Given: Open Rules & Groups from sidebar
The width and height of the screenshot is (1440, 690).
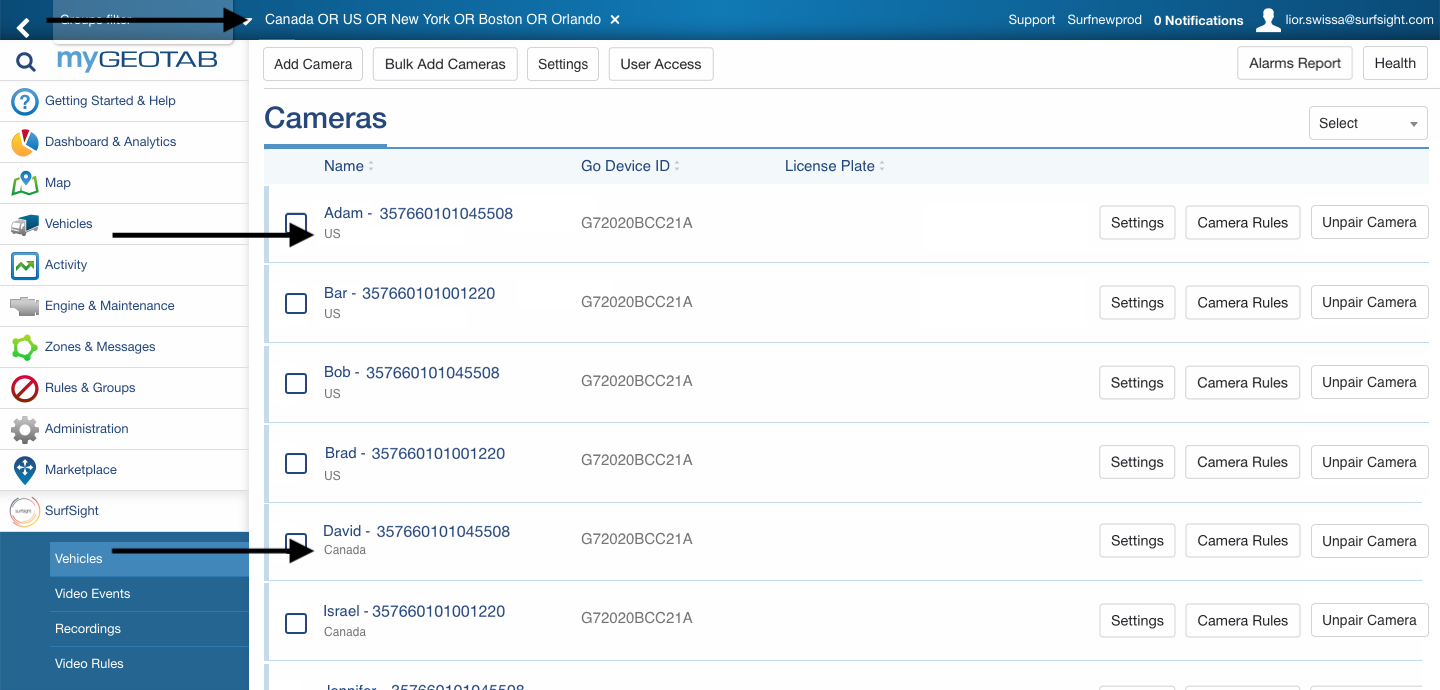Looking at the screenshot, I should tap(22, 387).
